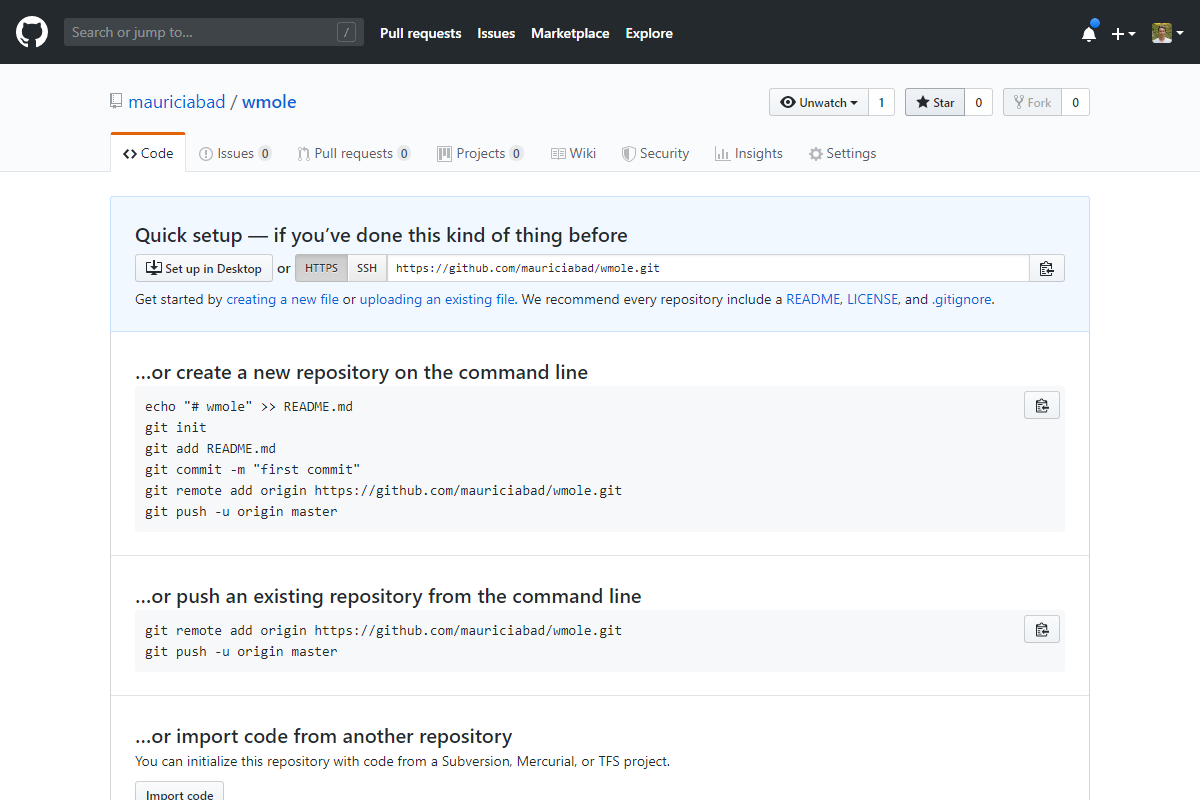This screenshot has width=1200, height=800.
Task: Click the Fork button
Action: [1032, 102]
